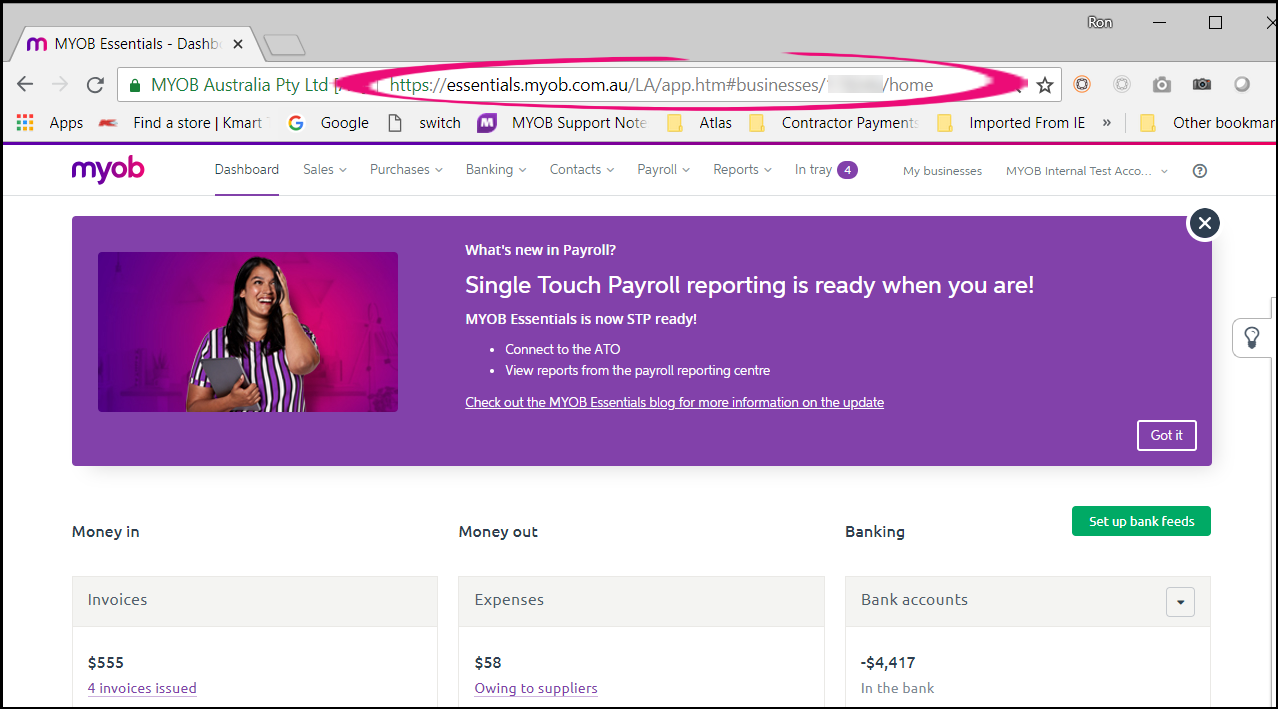The width and height of the screenshot is (1278, 709).
Task: Open the Owing to suppliers link
Action: (x=536, y=688)
